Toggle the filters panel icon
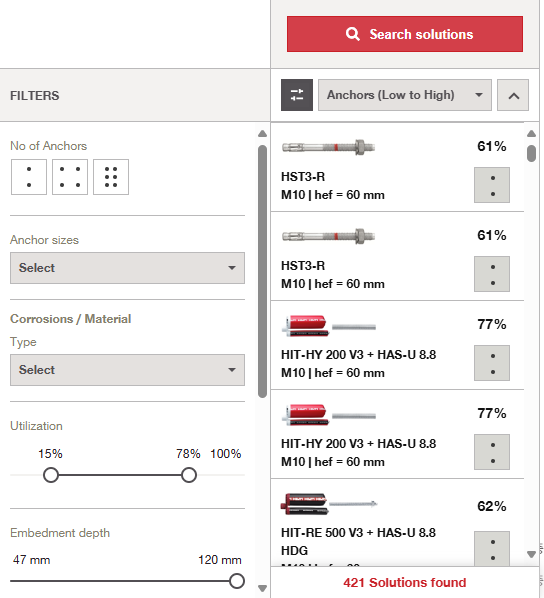Screen dimensions: 544x598 click(297, 95)
